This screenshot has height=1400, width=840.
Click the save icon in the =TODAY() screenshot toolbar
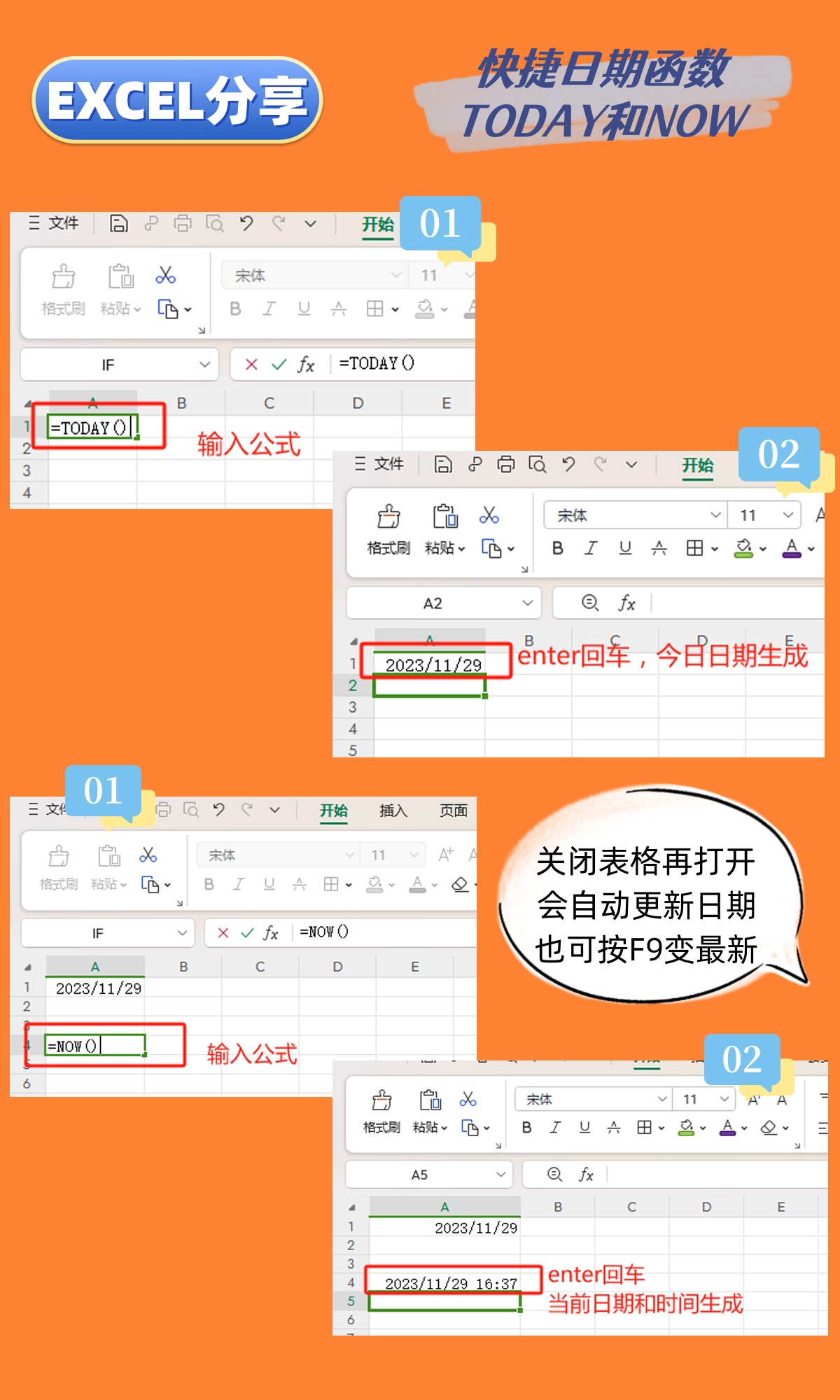click(x=119, y=223)
